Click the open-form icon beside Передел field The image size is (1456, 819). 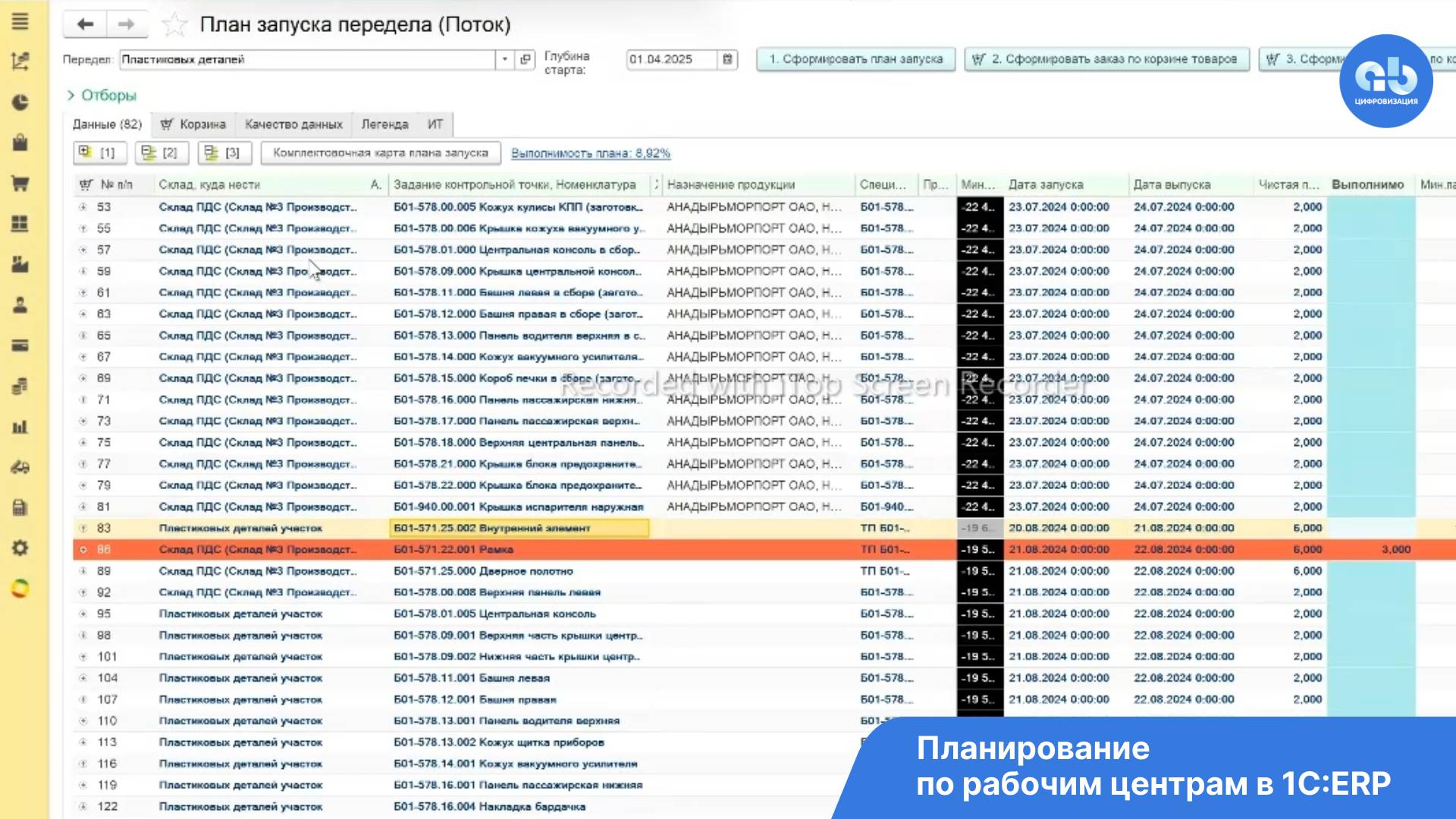[x=525, y=59]
